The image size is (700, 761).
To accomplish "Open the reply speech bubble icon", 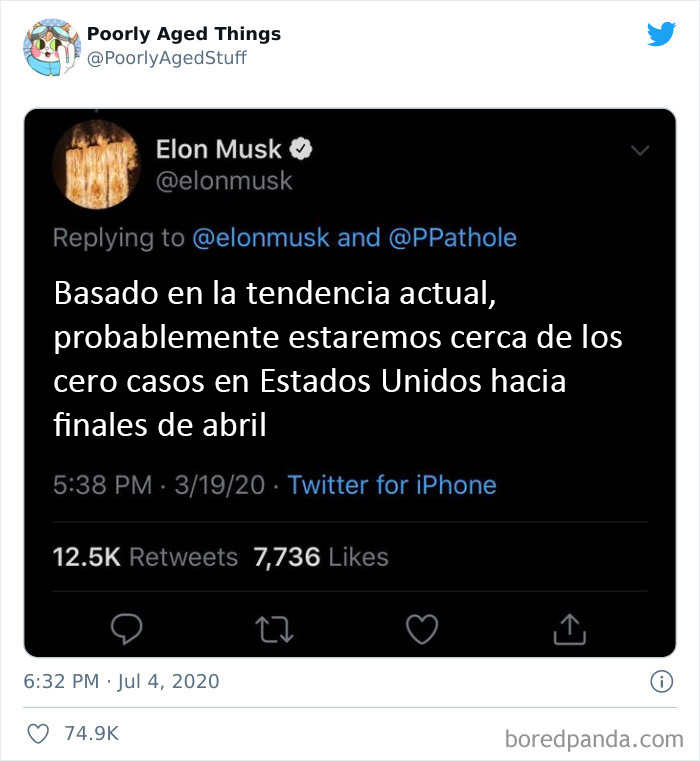I will coord(127,629).
